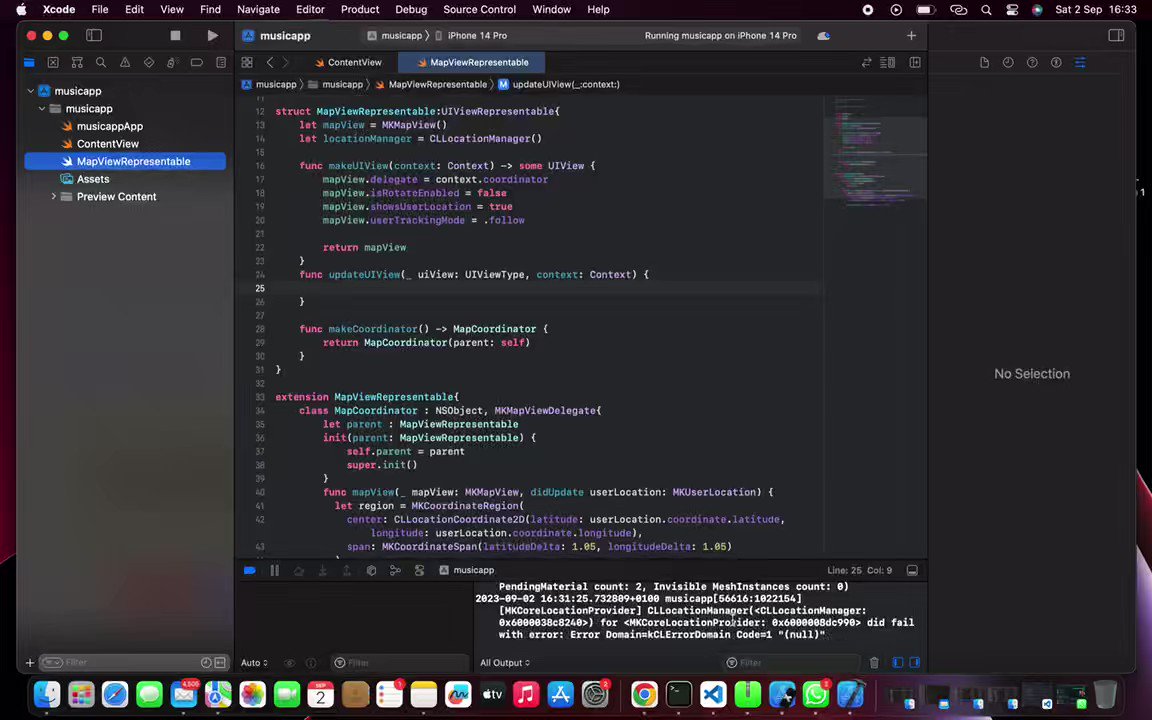
Task: Open the musicapp scheme selector
Action: click(395, 35)
